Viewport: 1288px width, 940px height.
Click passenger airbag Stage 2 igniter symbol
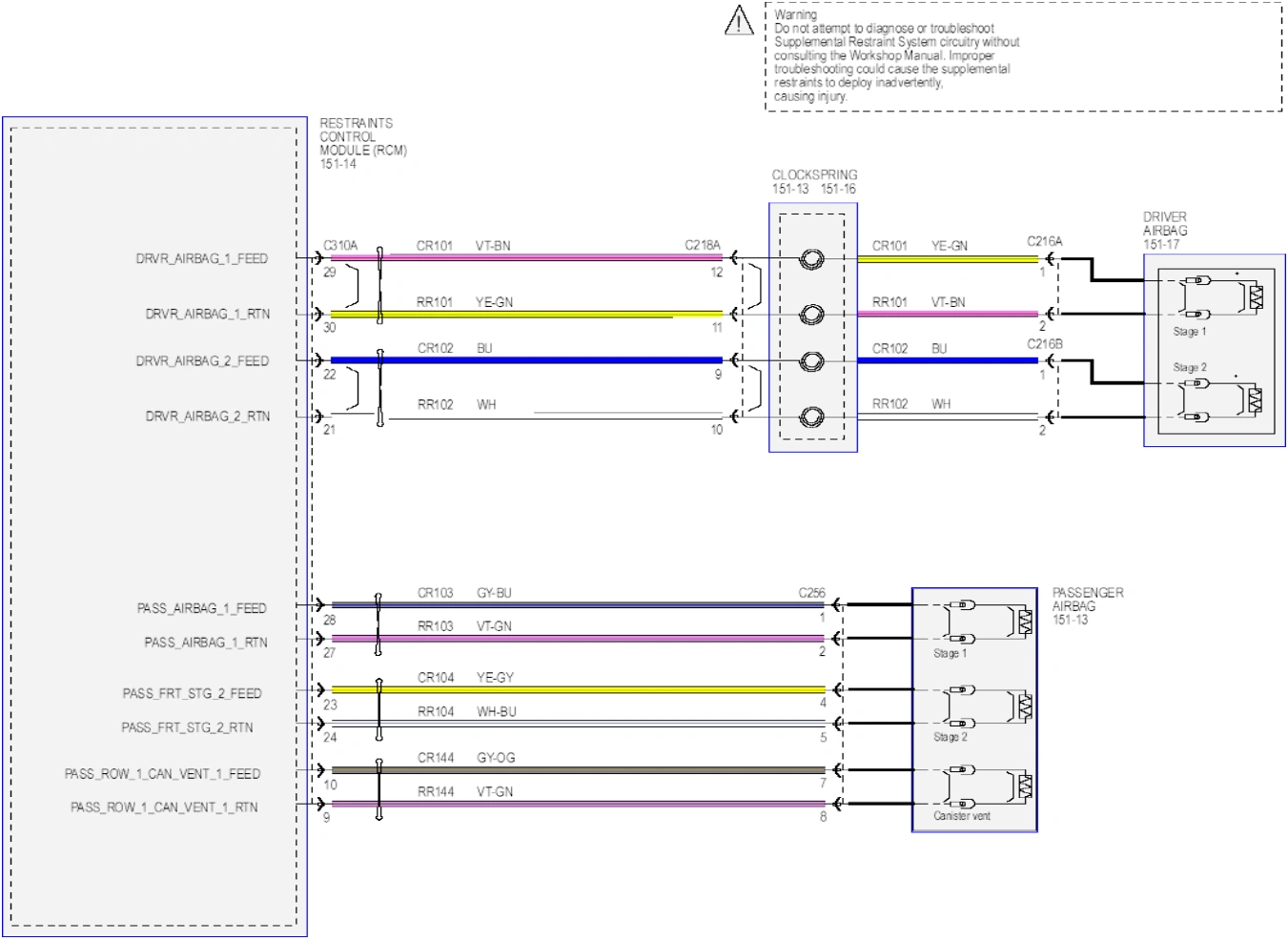coord(1025,706)
